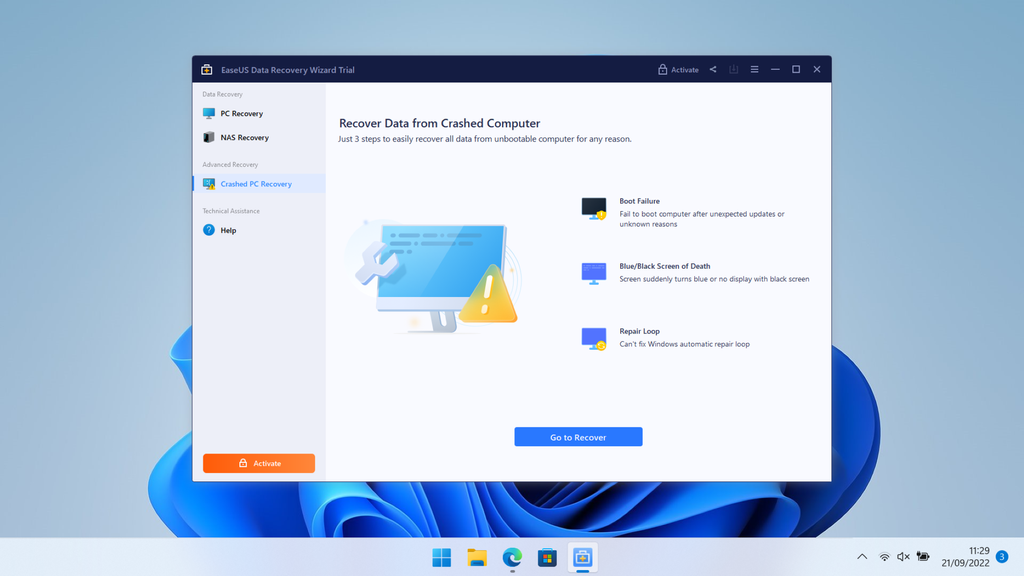
Task: Switch to the PC Recovery section
Action: point(240,113)
